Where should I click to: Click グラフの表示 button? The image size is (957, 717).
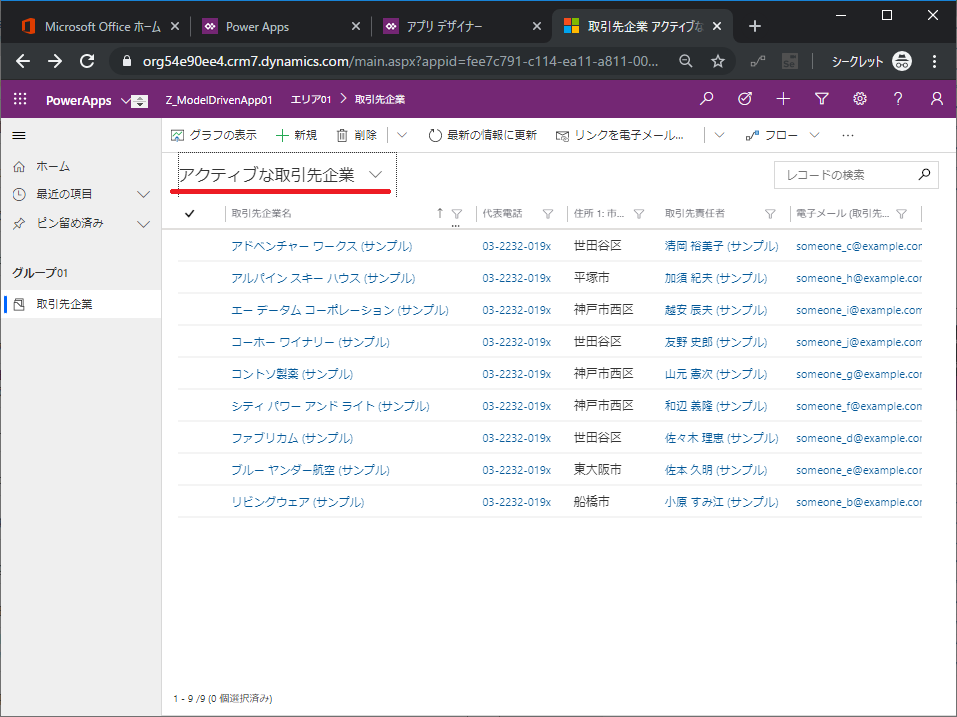tap(214, 135)
